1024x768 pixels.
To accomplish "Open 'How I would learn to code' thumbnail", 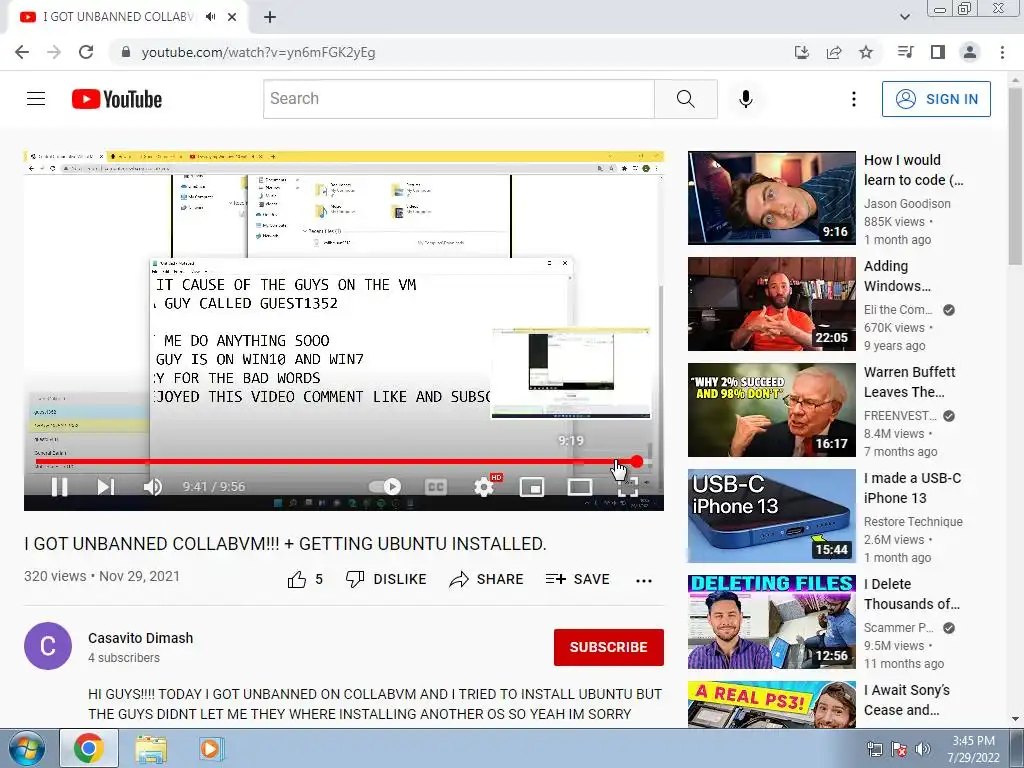I will [771, 198].
